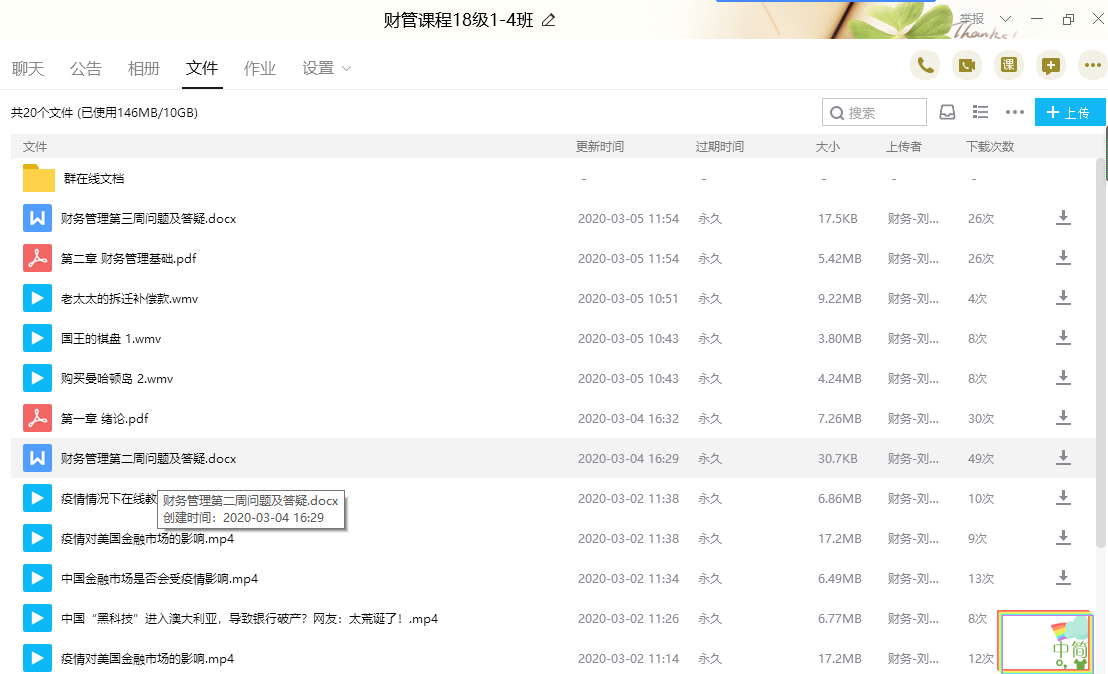Viewport: 1108px width, 674px height.
Task: Click the play icon of 购买曼哈顿岛 2.wmv
Action: click(x=37, y=378)
